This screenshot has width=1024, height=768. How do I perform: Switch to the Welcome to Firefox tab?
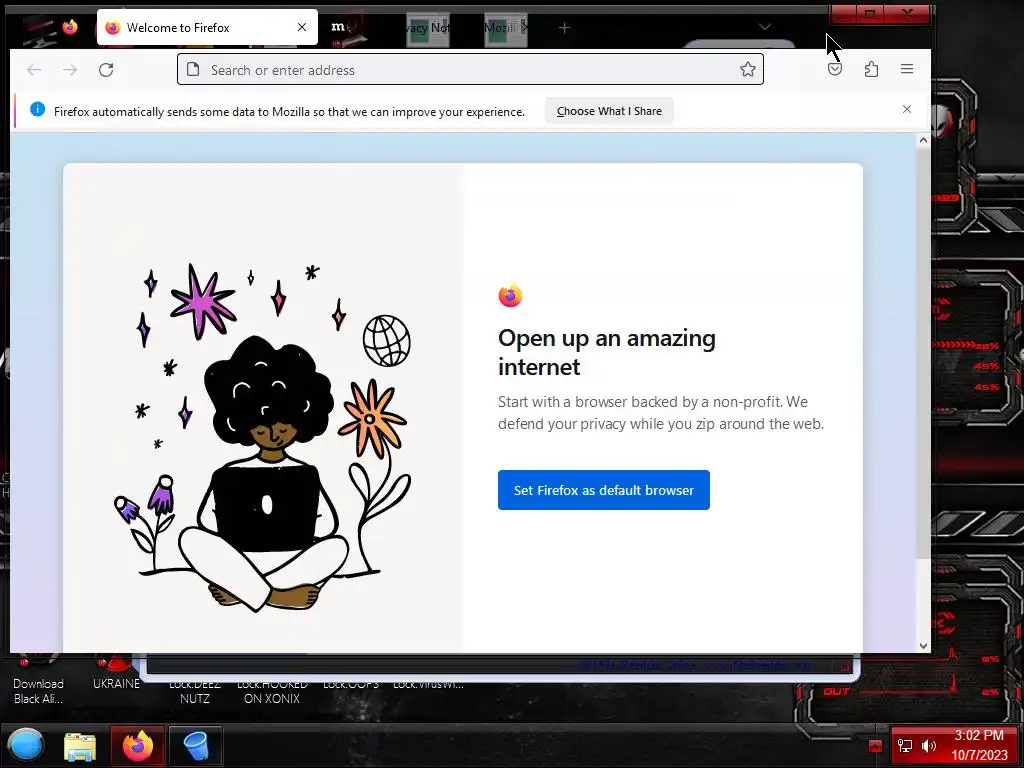pos(207,27)
